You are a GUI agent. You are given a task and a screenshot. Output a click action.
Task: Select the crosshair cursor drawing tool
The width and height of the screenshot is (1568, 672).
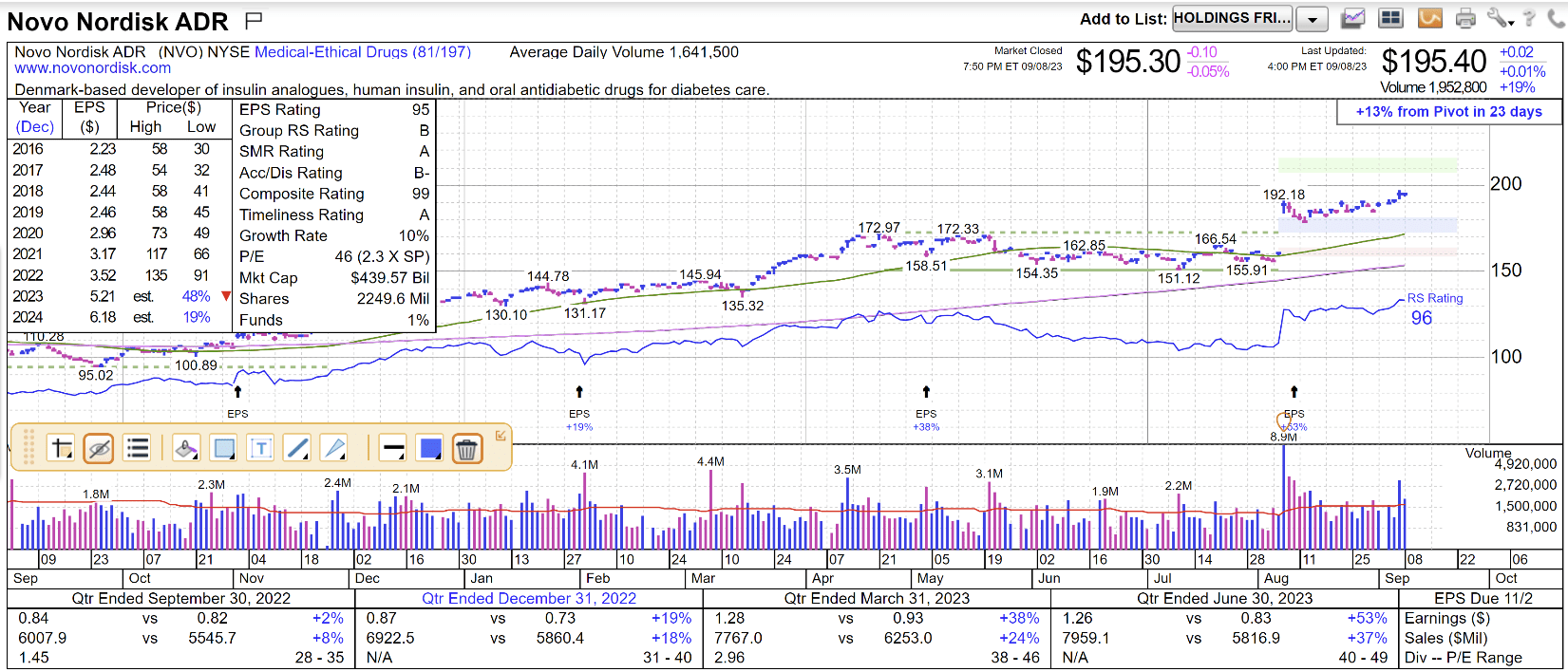[62, 448]
